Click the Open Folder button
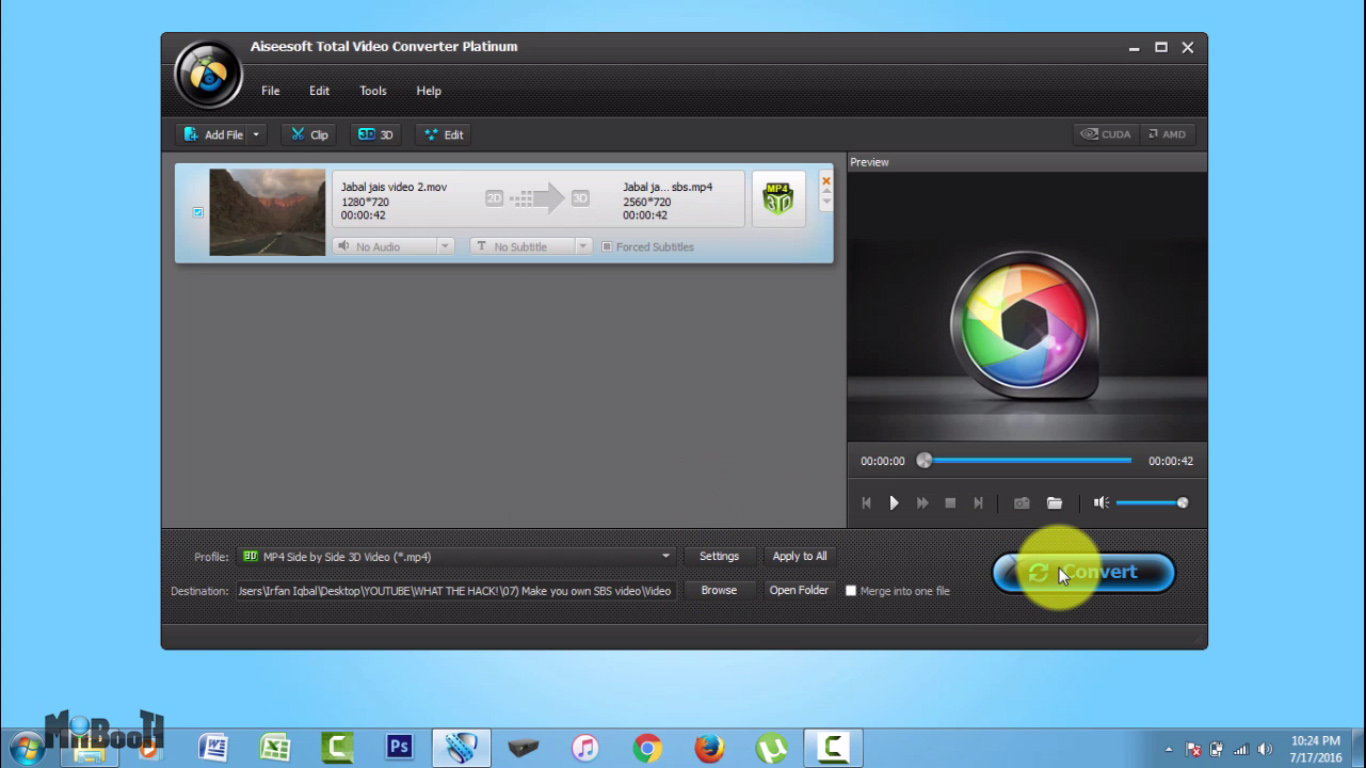 [799, 590]
